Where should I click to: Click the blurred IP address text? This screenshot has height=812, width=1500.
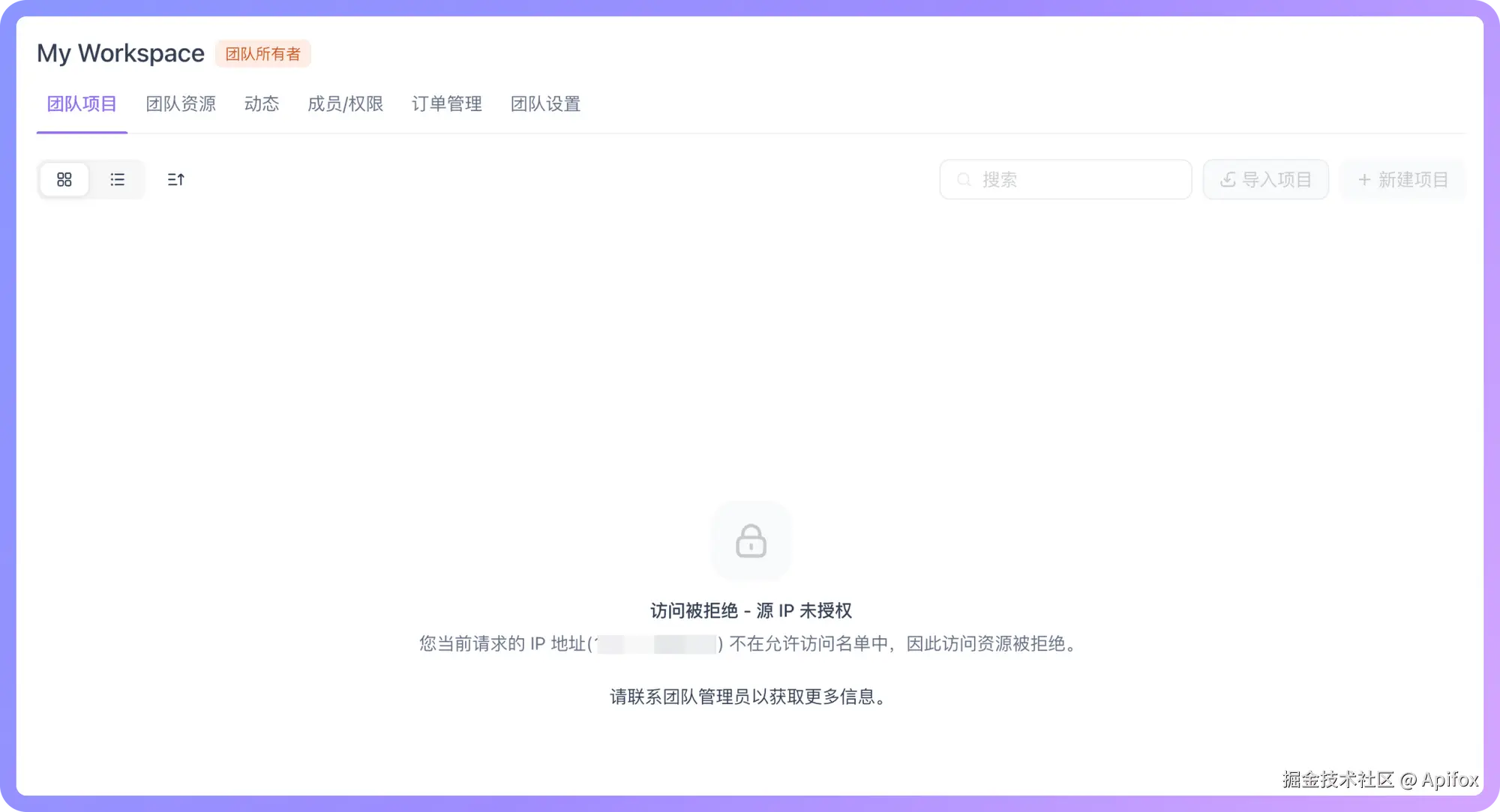657,644
